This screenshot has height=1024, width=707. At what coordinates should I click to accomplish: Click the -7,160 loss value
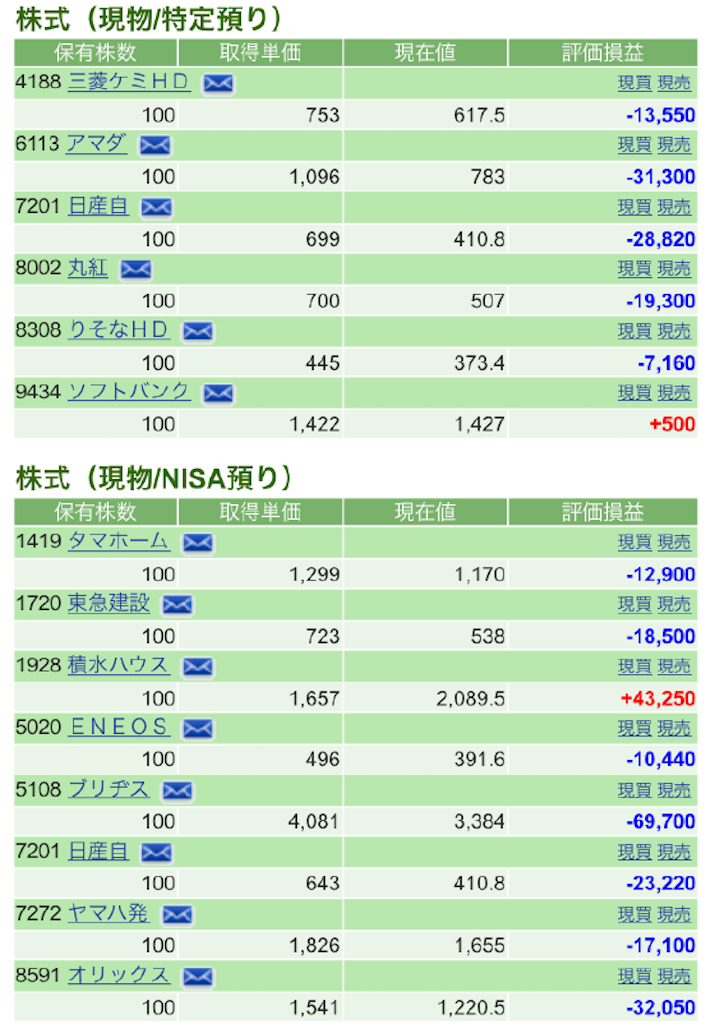tap(667, 363)
